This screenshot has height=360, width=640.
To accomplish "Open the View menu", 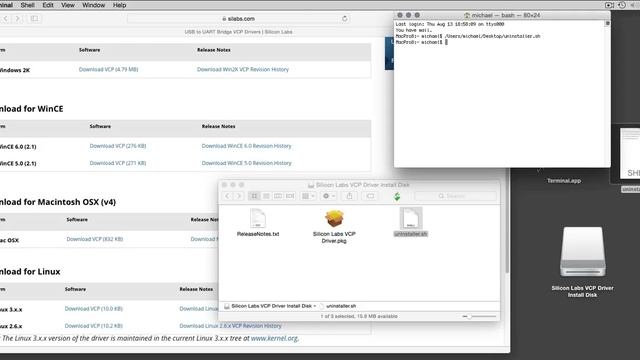I will pos(68,5).
